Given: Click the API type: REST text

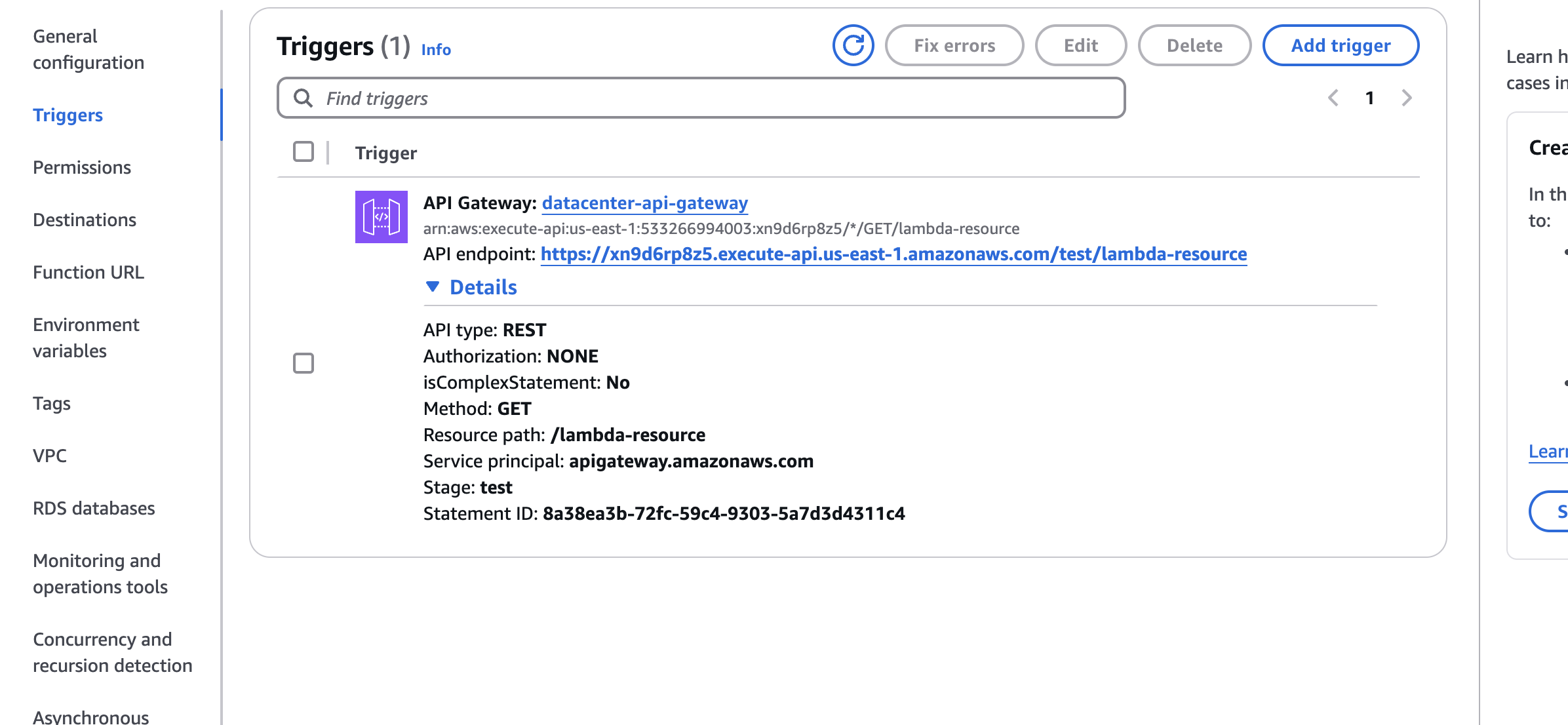Looking at the screenshot, I should click(x=484, y=330).
